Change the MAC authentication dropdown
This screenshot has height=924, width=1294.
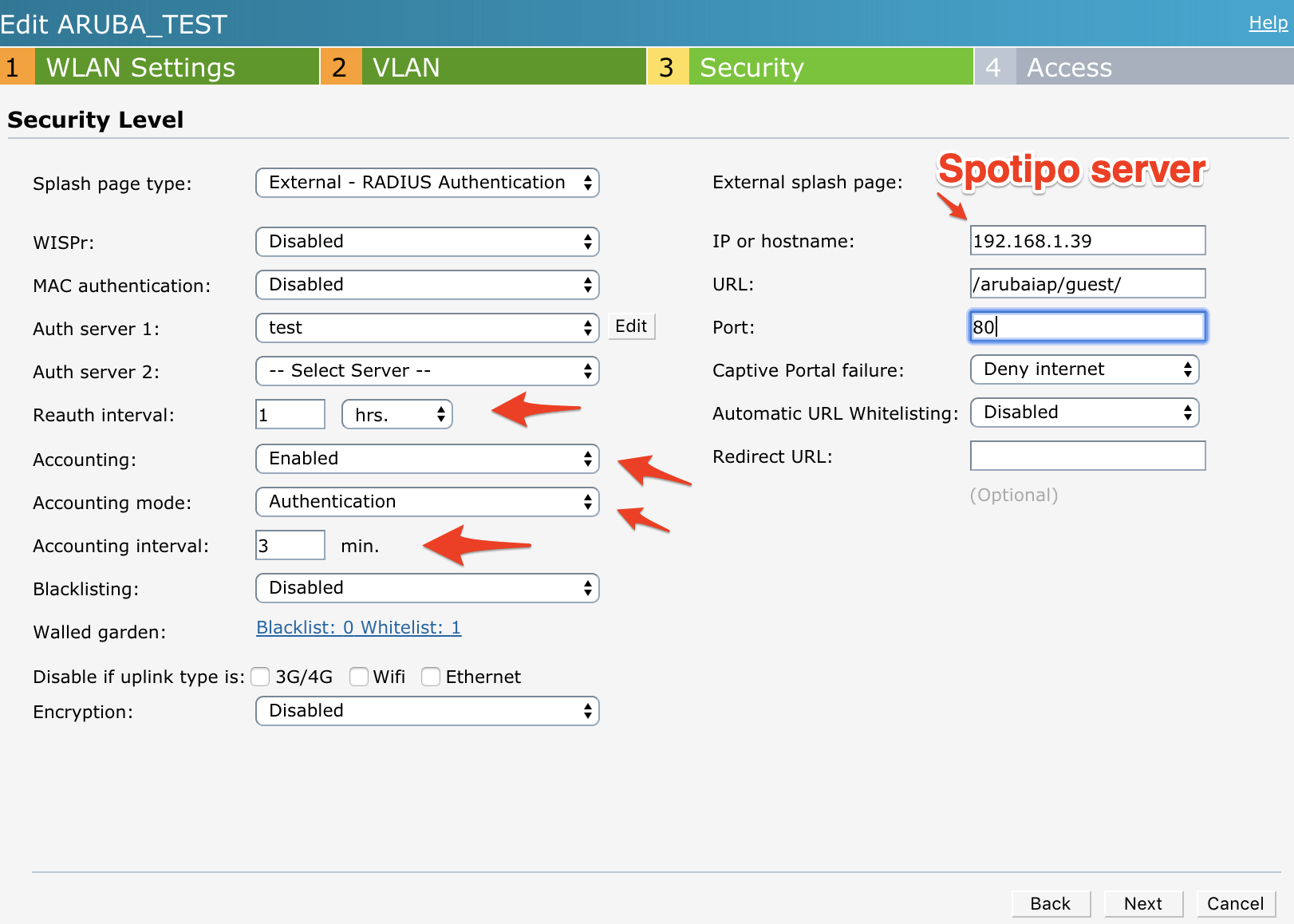[x=427, y=285]
